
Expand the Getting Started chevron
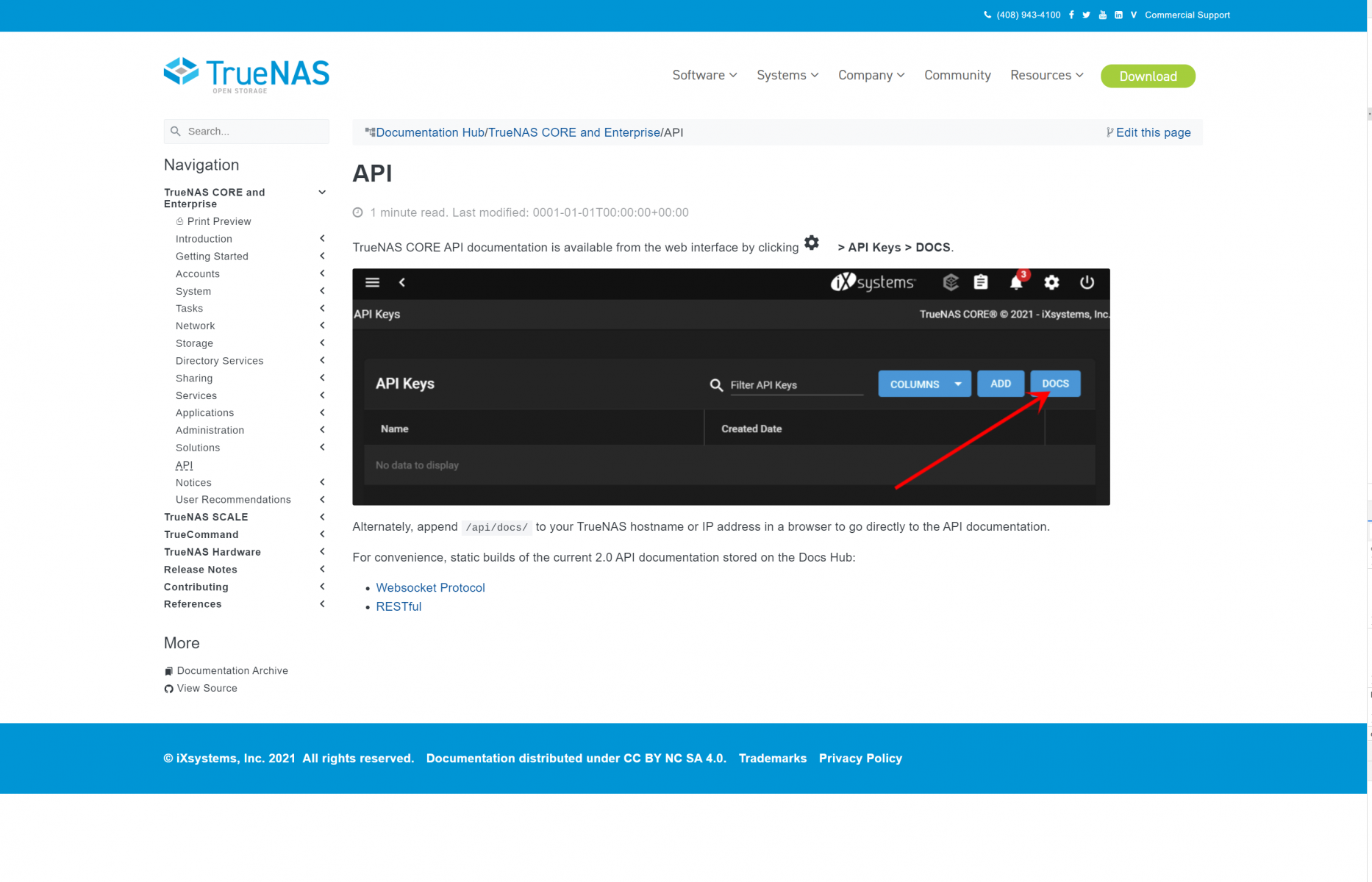[322, 256]
